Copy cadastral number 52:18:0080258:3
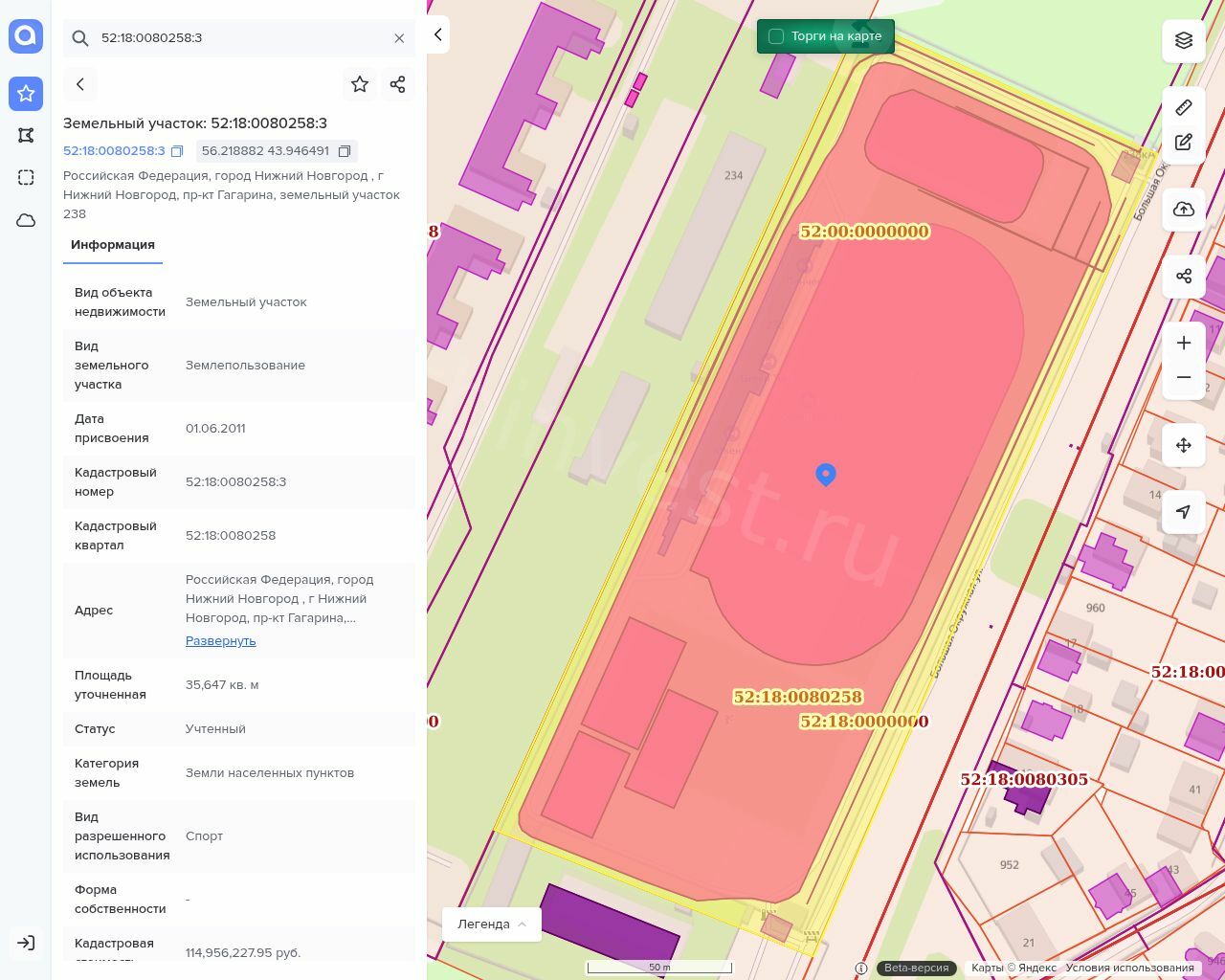1225x980 pixels. click(177, 151)
